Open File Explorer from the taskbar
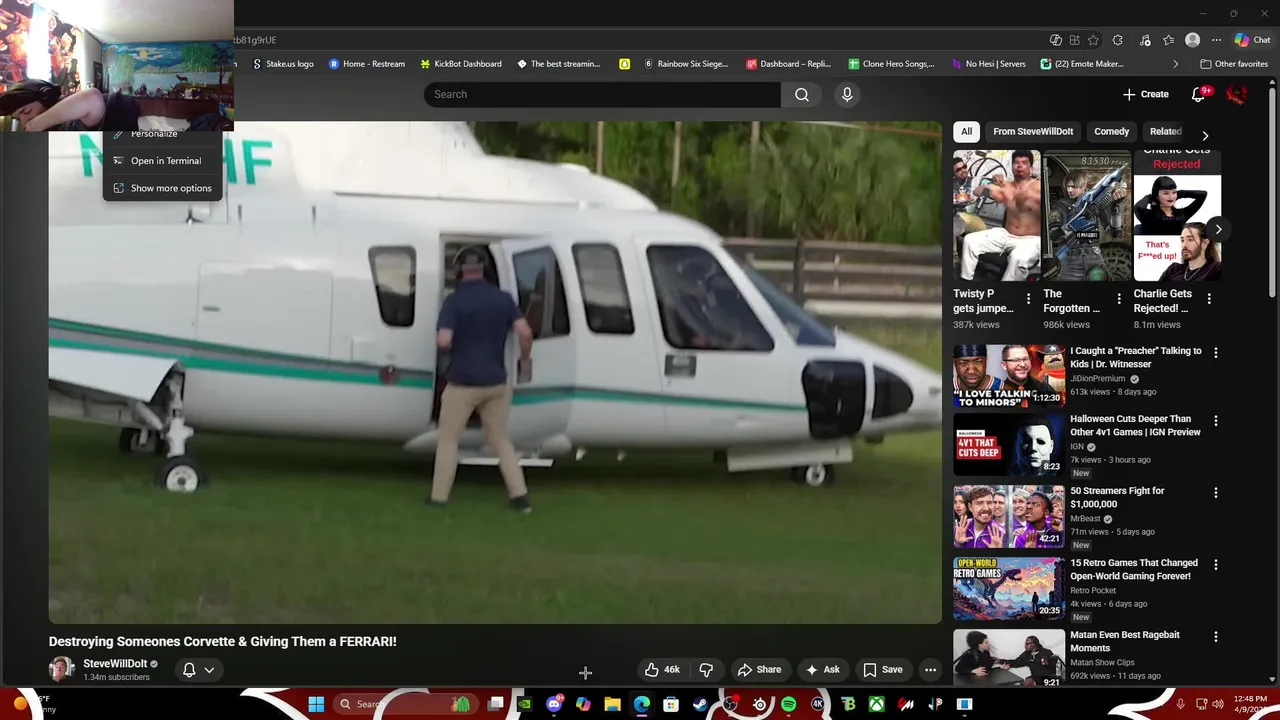 (612, 704)
